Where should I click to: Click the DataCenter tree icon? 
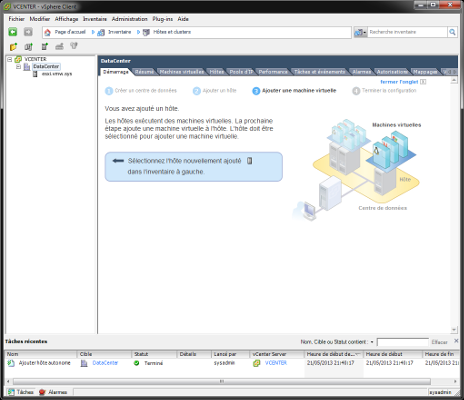point(27,67)
